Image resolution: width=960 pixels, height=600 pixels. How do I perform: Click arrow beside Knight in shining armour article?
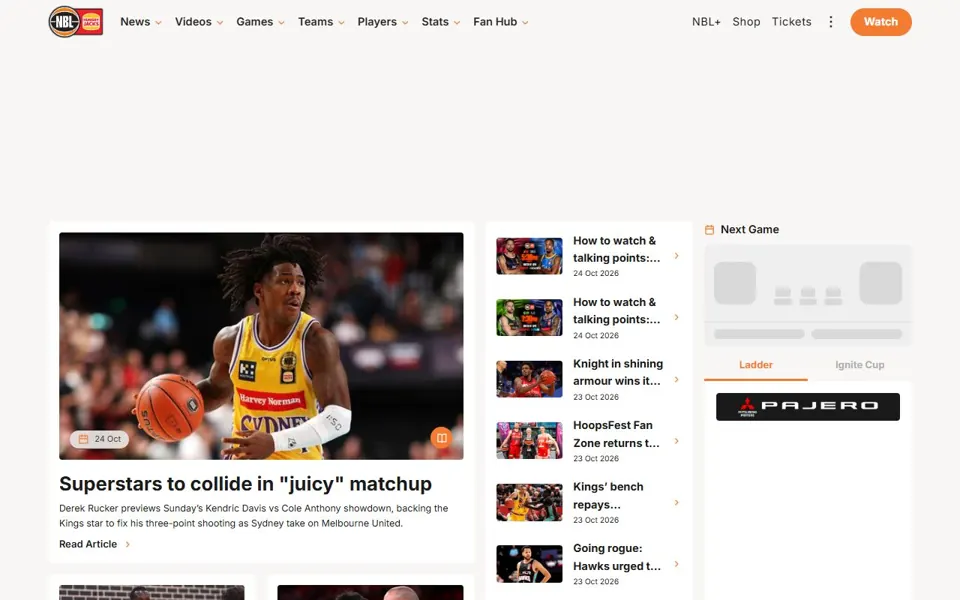click(677, 380)
